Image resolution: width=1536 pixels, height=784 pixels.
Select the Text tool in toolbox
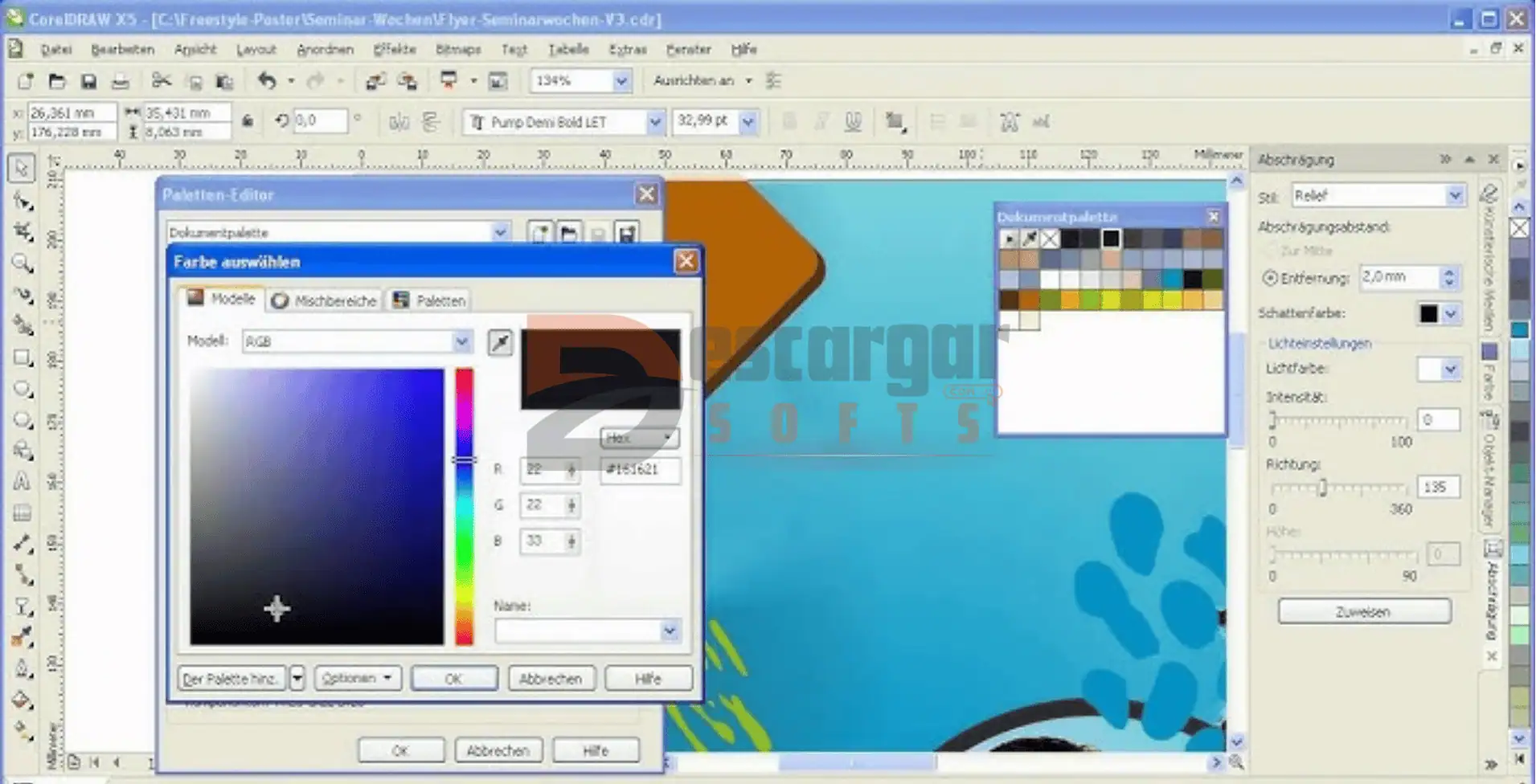click(x=22, y=482)
